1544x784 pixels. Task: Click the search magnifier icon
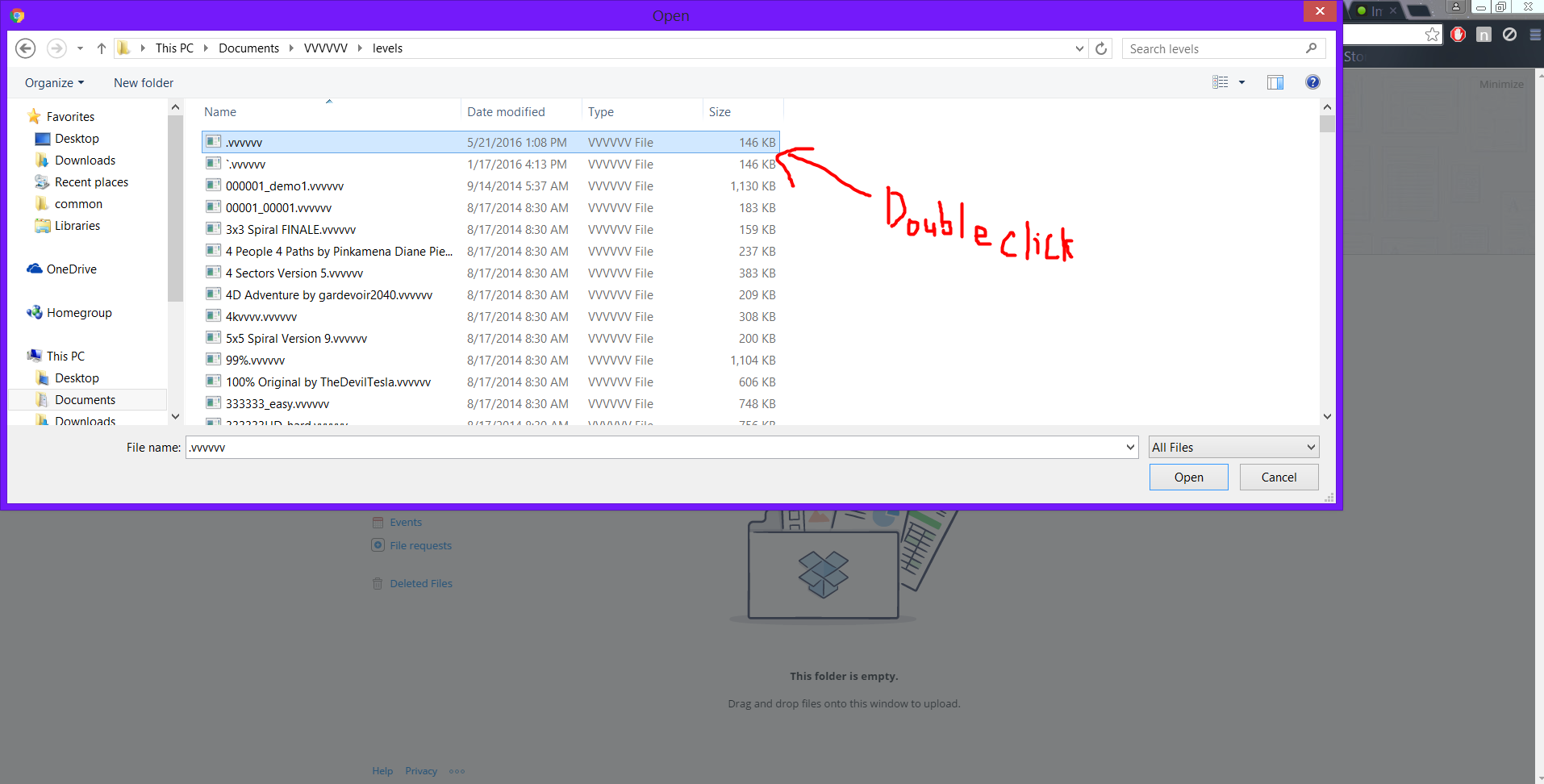(x=1311, y=48)
